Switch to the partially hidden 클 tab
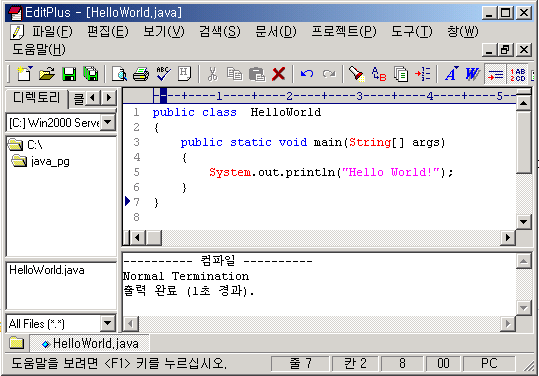Viewport: 539px width, 376px height. click(78, 100)
